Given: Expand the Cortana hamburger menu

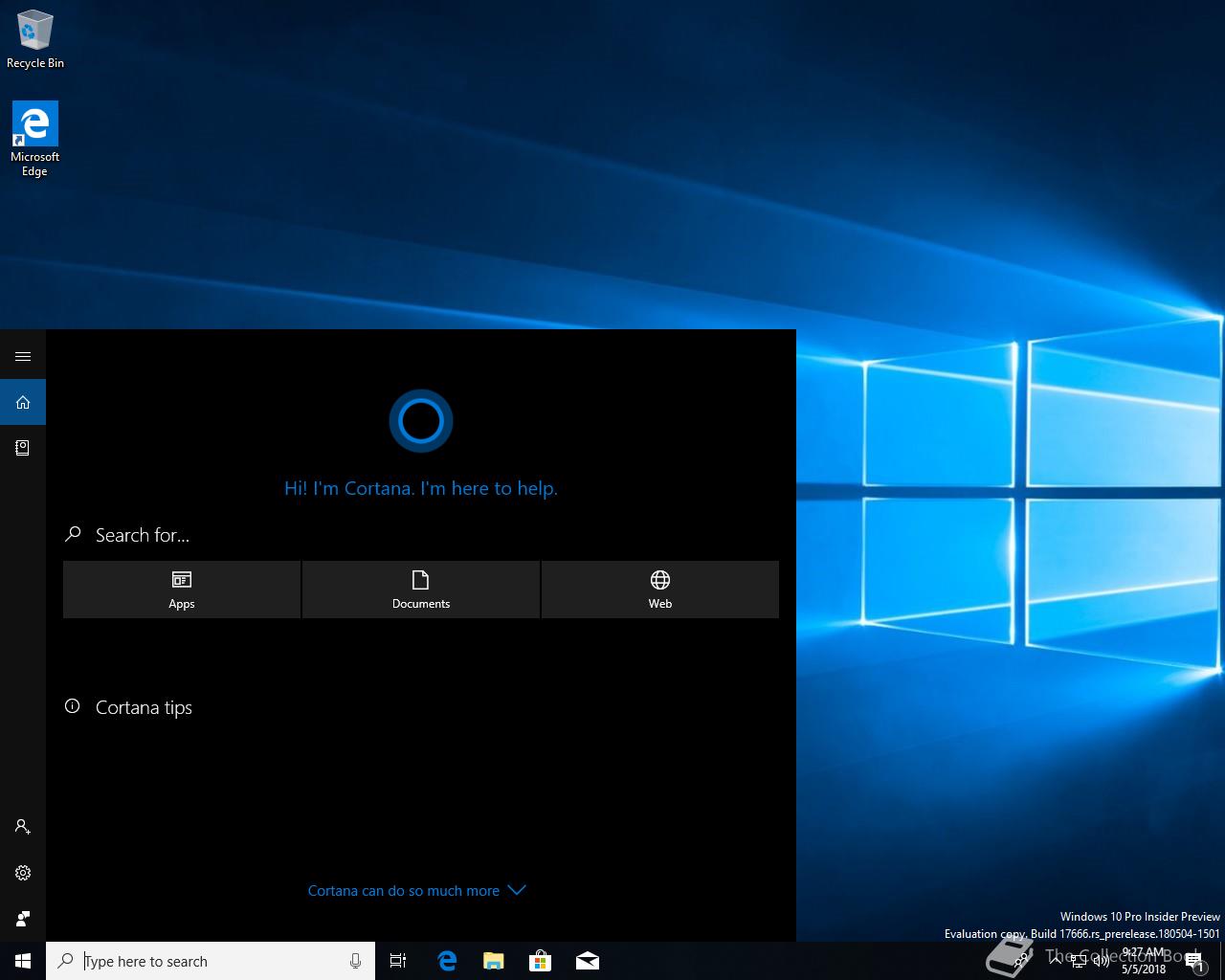Looking at the screenshot, I should pos(23,357).
